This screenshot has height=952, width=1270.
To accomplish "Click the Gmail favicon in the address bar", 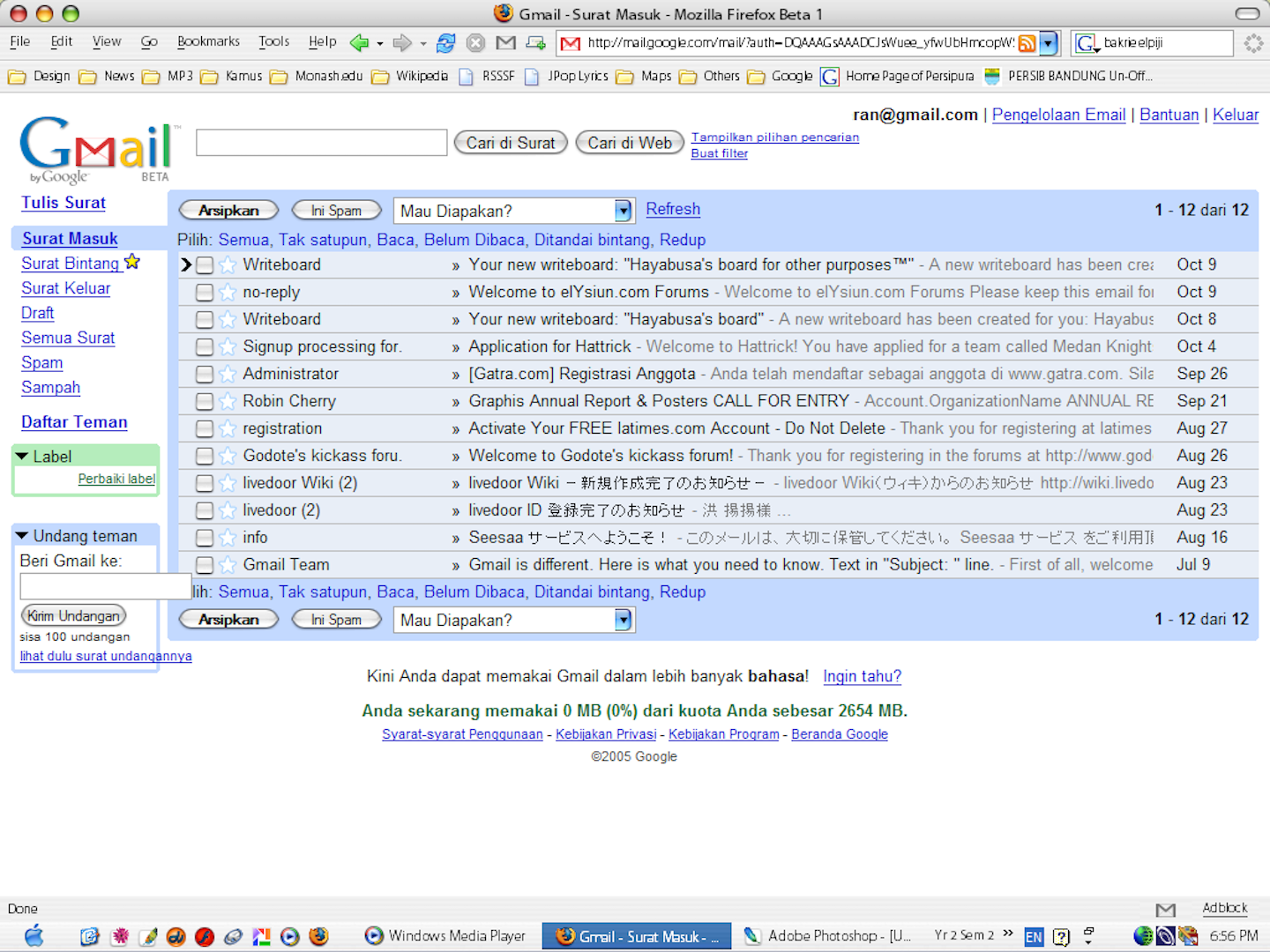I will pos(571,43).
